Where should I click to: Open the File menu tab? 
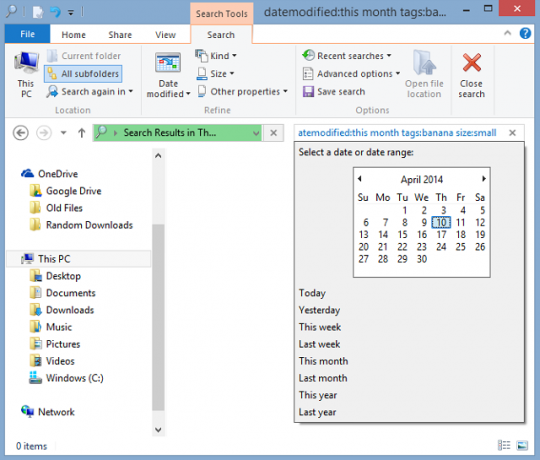click(28, 34)
